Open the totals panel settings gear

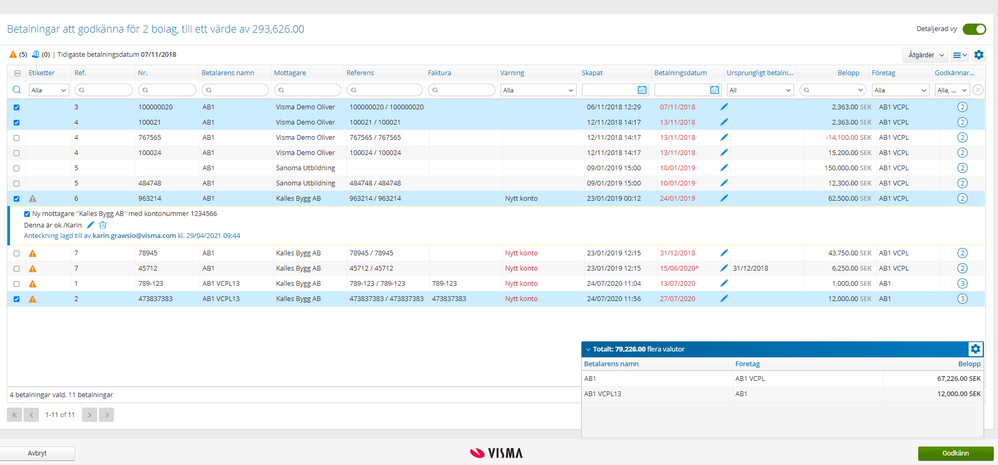976,349
